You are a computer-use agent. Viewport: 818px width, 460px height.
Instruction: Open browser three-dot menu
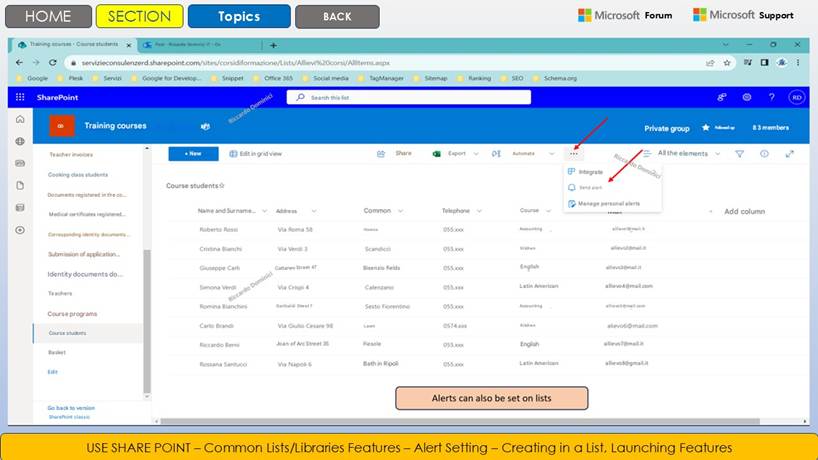click(798, 63)
